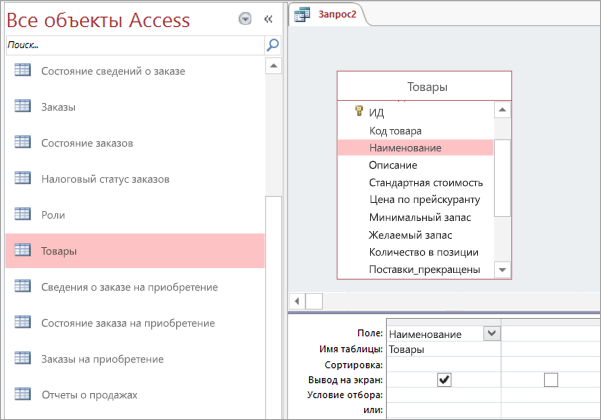The width and height of the screenshot is (601, 420).
Task: Click the empty Поле cell in second column
Action: [550, 333]
